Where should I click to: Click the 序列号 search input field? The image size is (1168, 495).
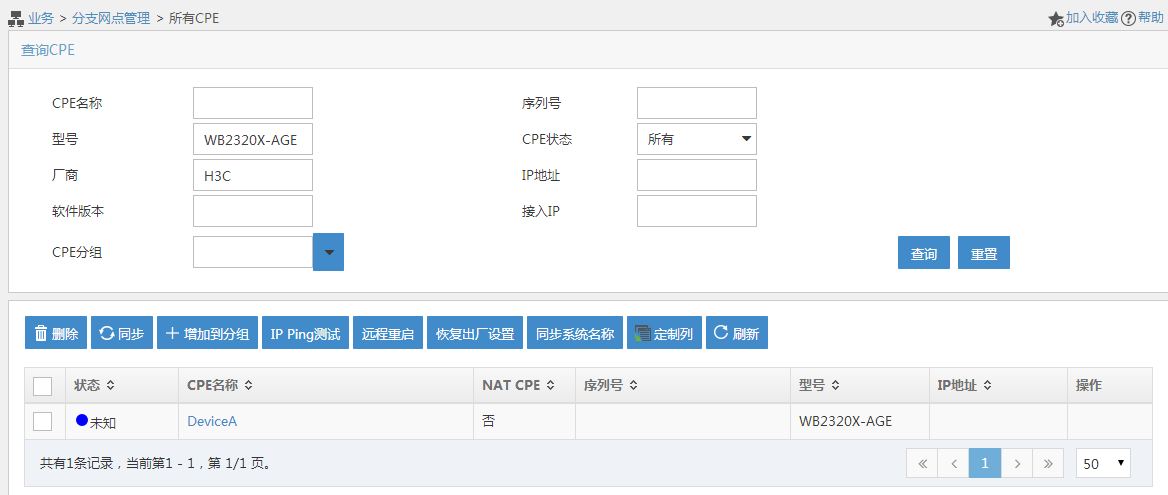pyautogui.click(x=696, y=103)
